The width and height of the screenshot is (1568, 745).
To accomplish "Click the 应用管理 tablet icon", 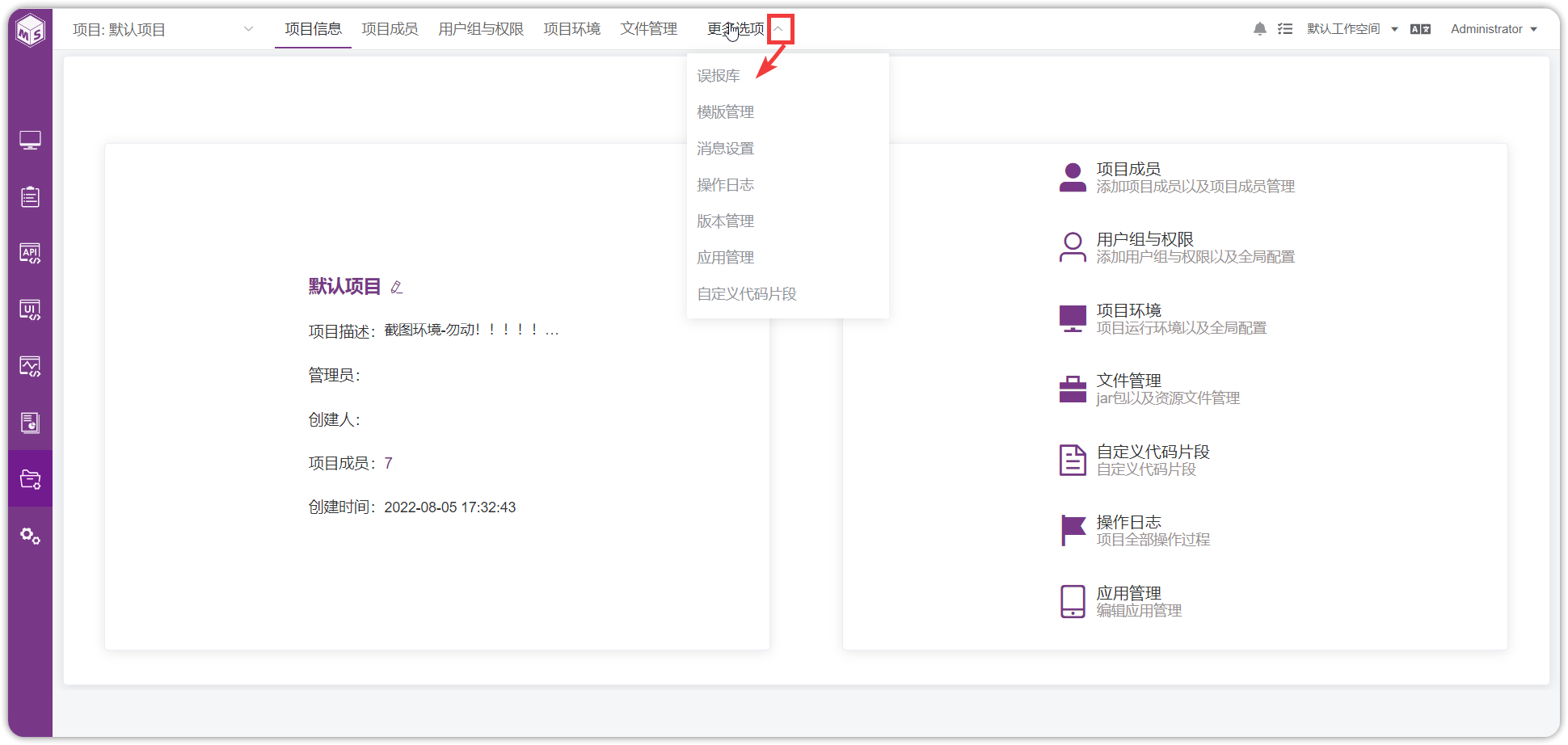I will 1073,601.
